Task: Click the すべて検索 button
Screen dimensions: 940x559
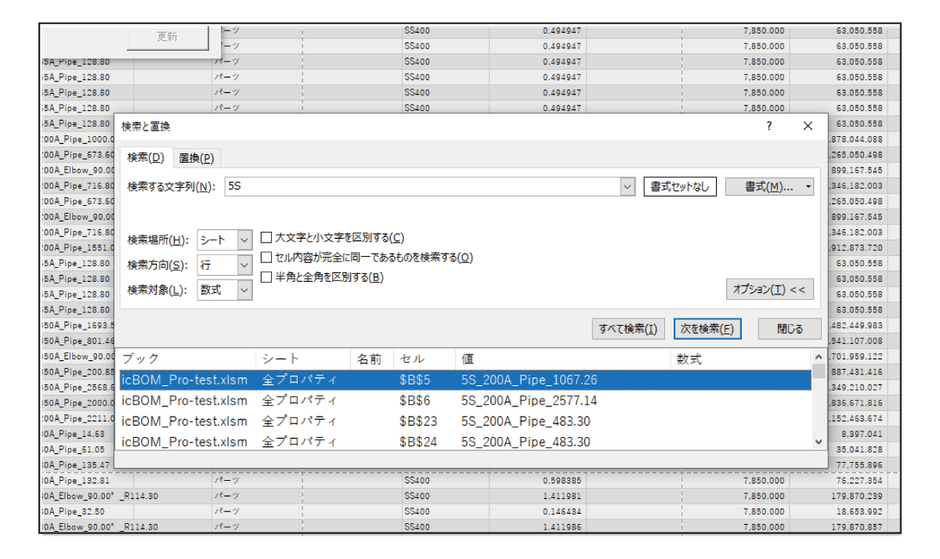Action: pyautogui.click(x=628, y=329)
